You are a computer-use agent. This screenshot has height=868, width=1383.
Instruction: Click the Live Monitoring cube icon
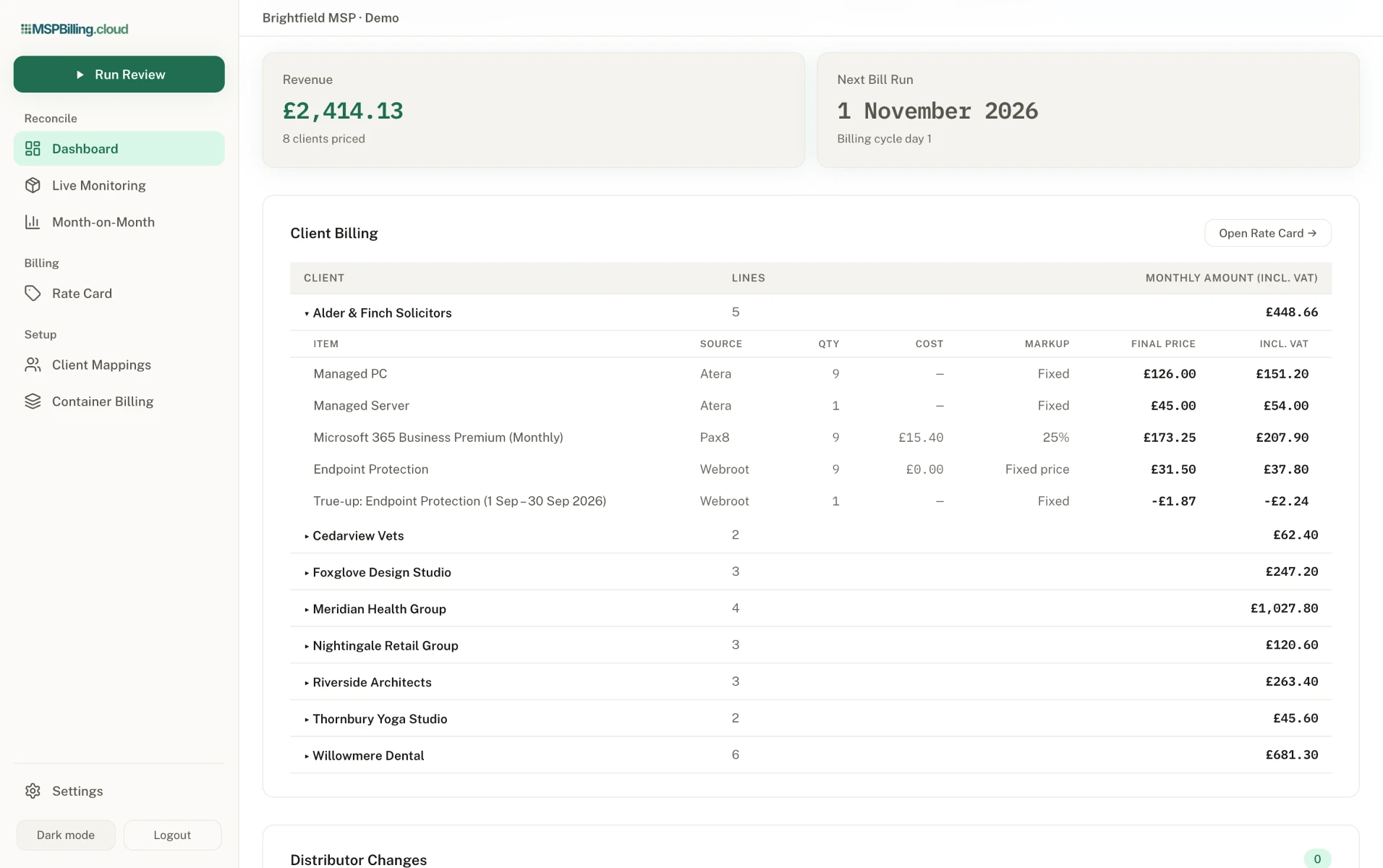click(33, 185)
